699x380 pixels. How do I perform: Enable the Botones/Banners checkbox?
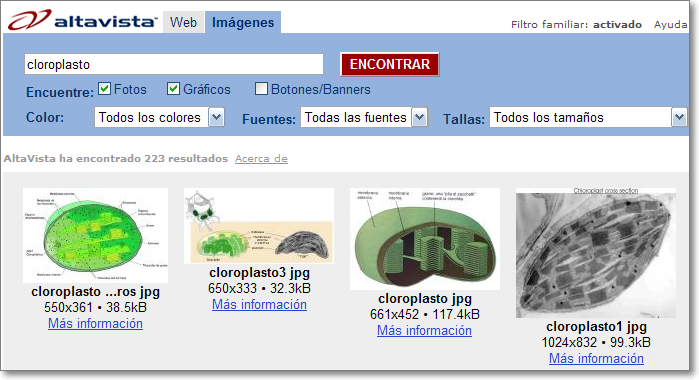[261, 89]
